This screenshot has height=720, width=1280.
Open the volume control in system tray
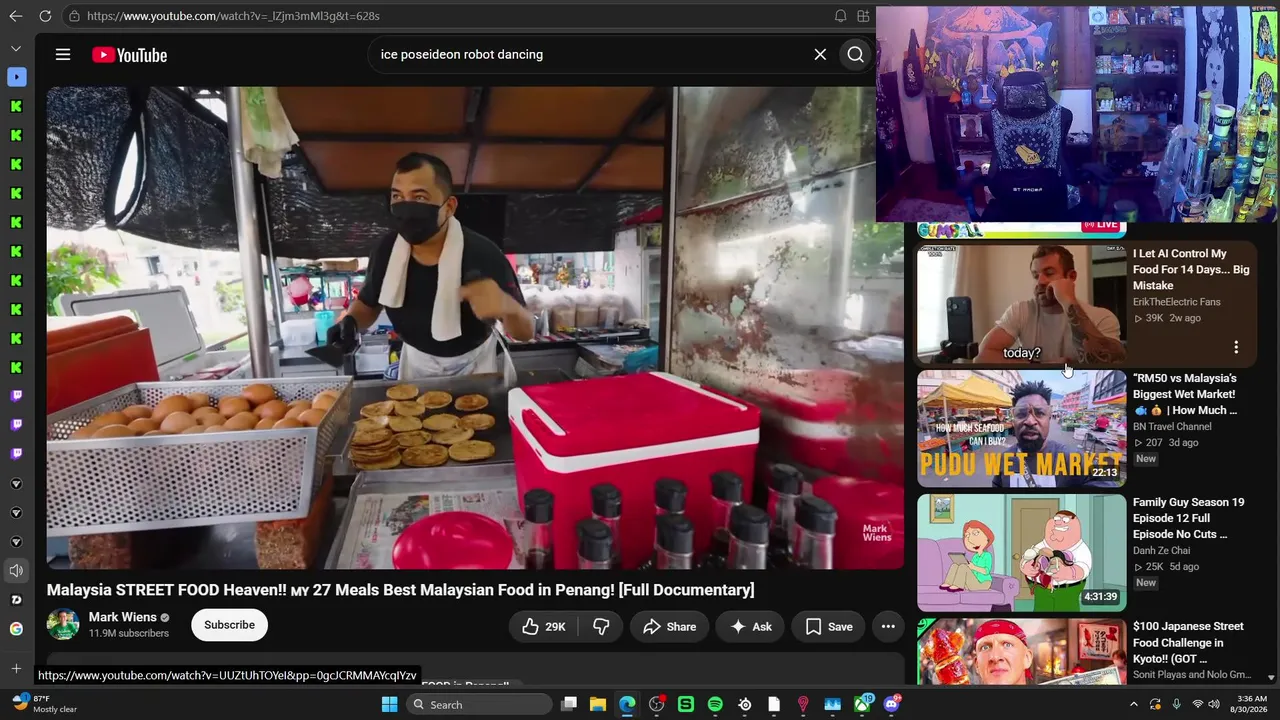[1214, 705]
